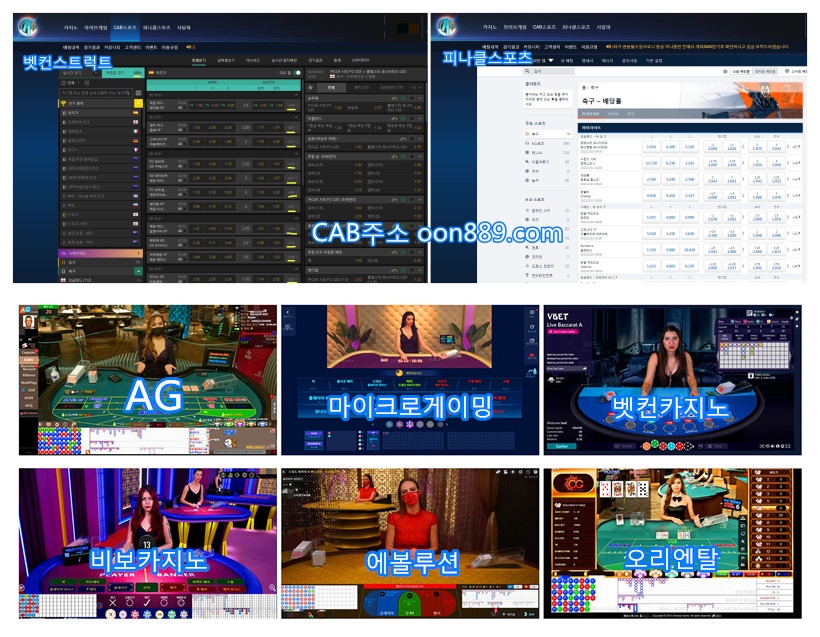Click the England flag in BetConstruct league list
The image size is (820, 637).
pyautogui.click(x=135, y=122)
